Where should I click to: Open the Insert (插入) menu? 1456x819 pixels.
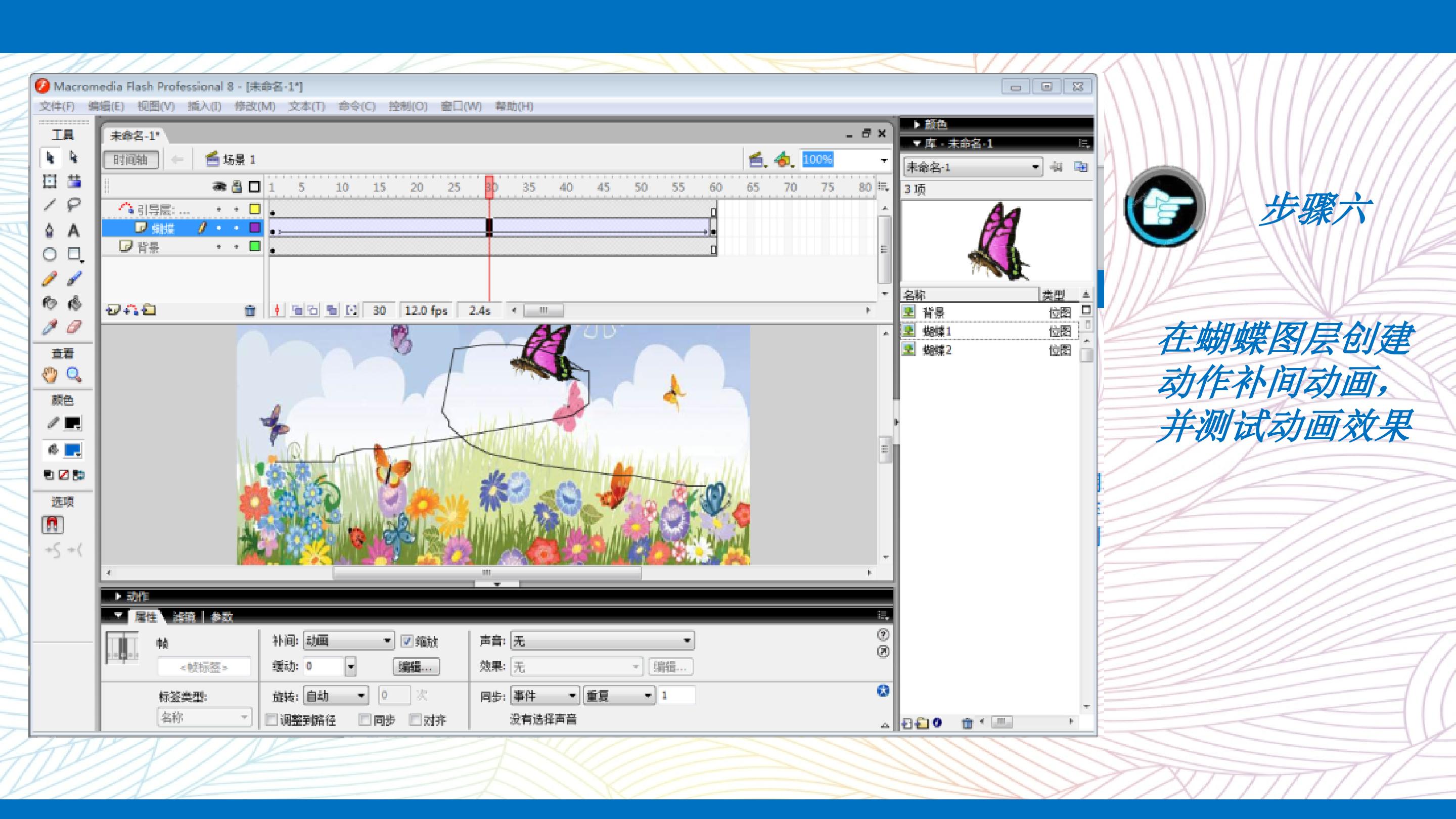coord(204,106)
